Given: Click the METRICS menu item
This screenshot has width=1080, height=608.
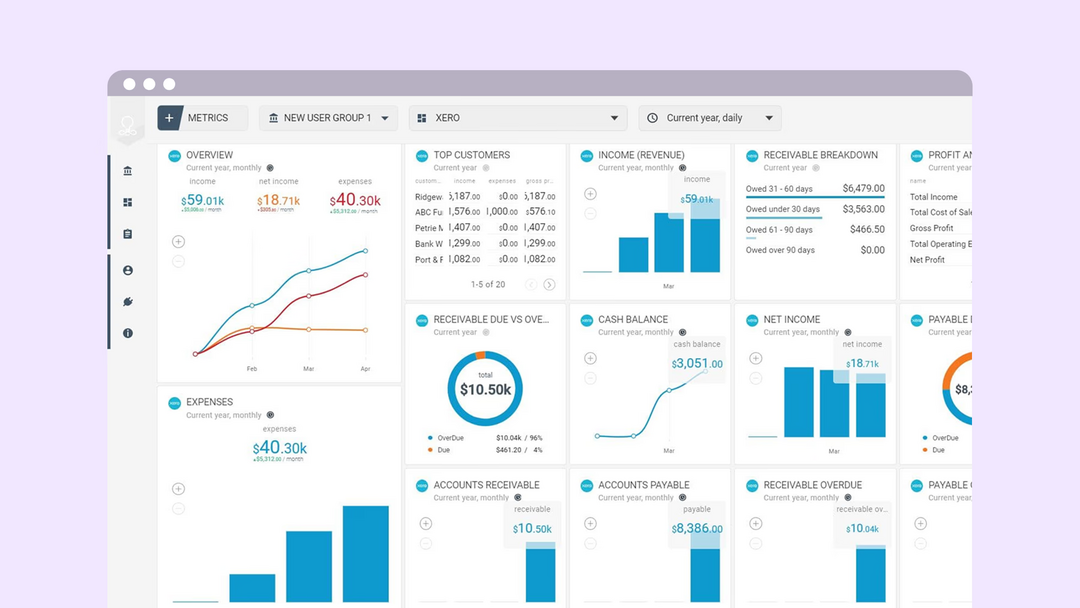Looking at the screenshot, I should [208, 118].
